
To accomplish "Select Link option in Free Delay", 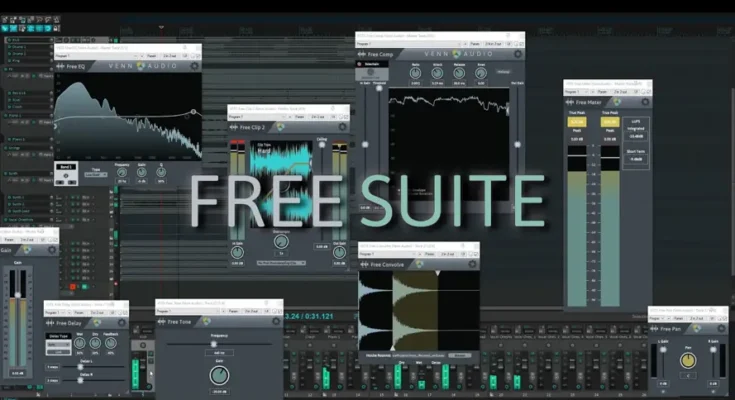I will click(58, 352).
